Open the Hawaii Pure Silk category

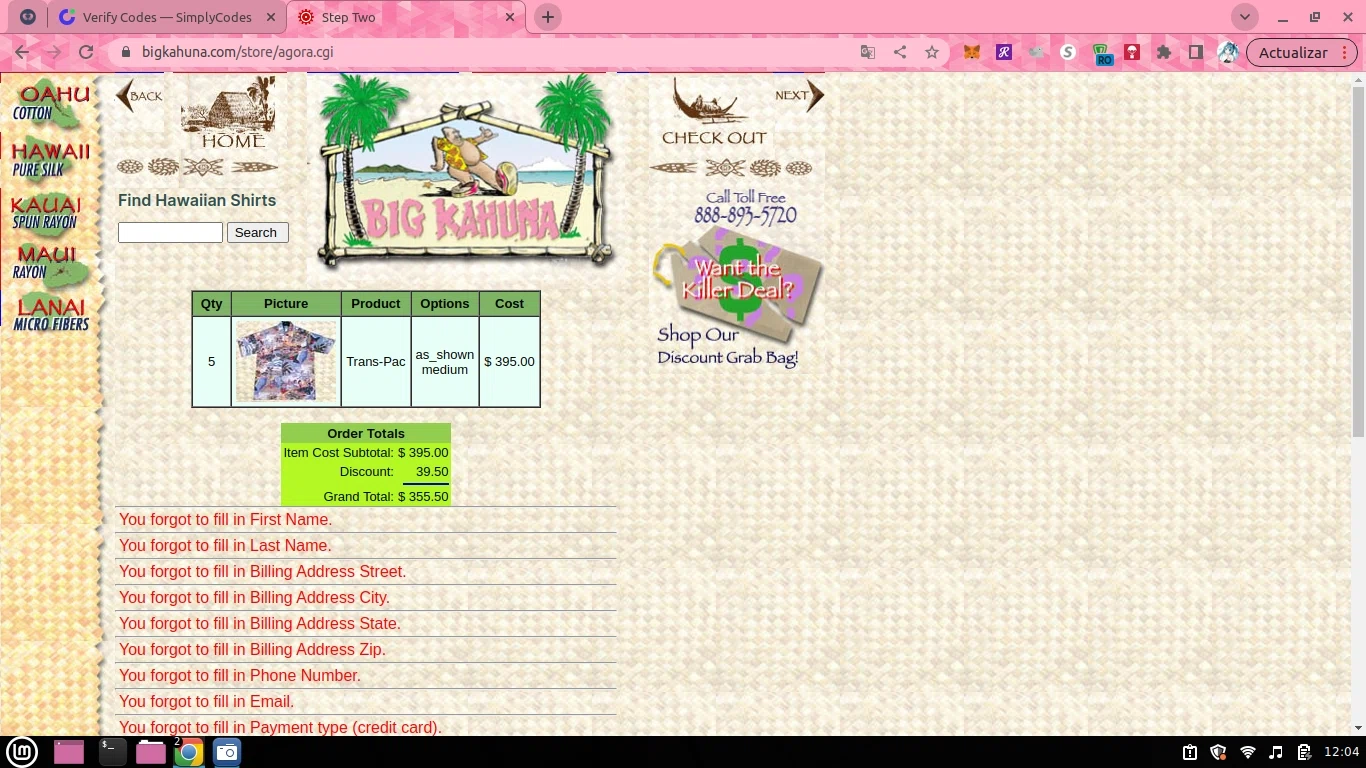[x=50, y=160]
